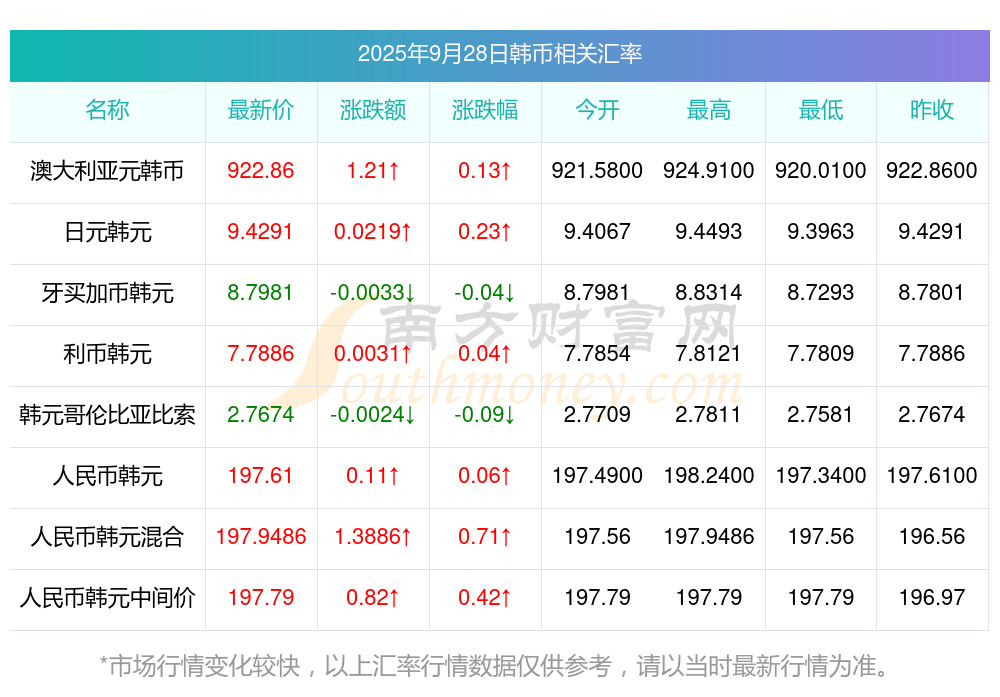Click latest price 197.9486 in red
Viewport: 1000px width, 697px height.
pos(260,536)
